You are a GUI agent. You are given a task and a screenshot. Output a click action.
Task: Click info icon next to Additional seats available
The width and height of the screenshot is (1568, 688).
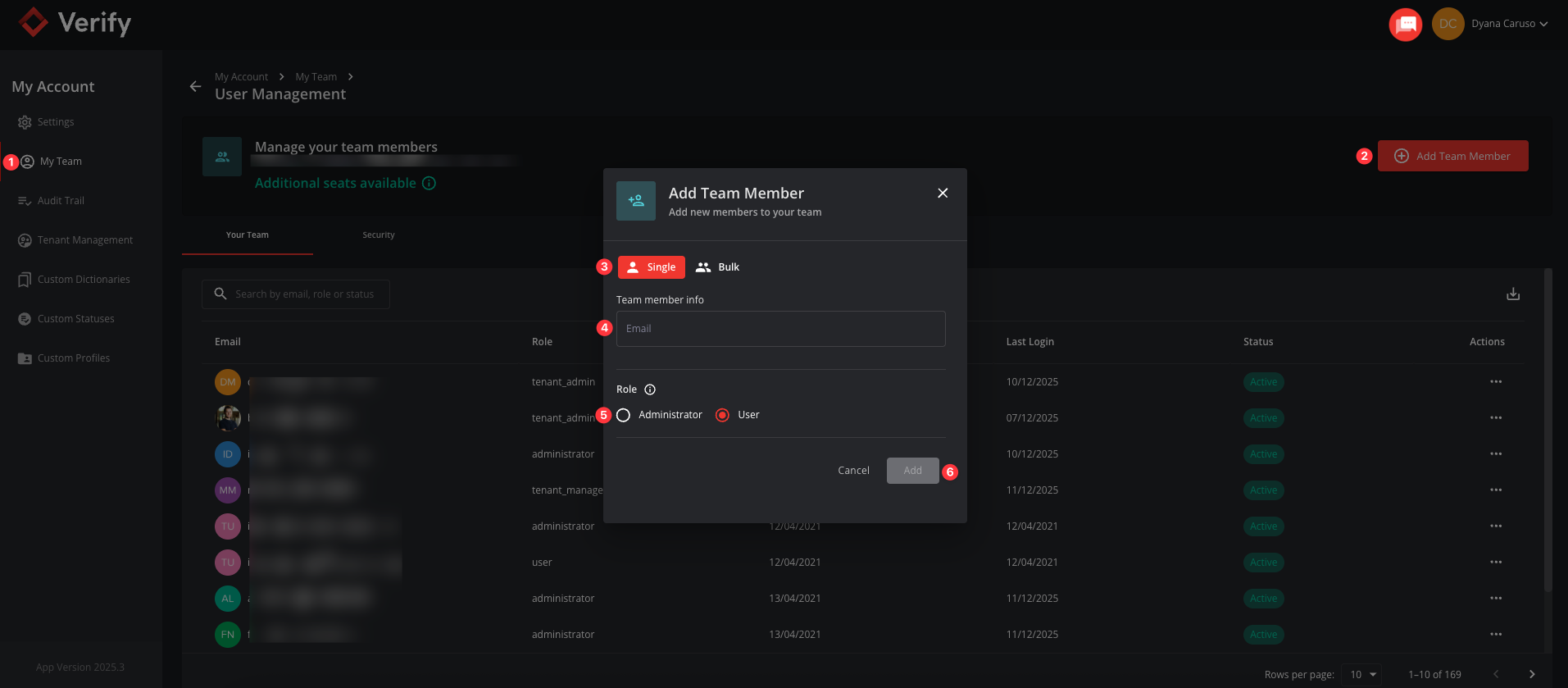429,184
